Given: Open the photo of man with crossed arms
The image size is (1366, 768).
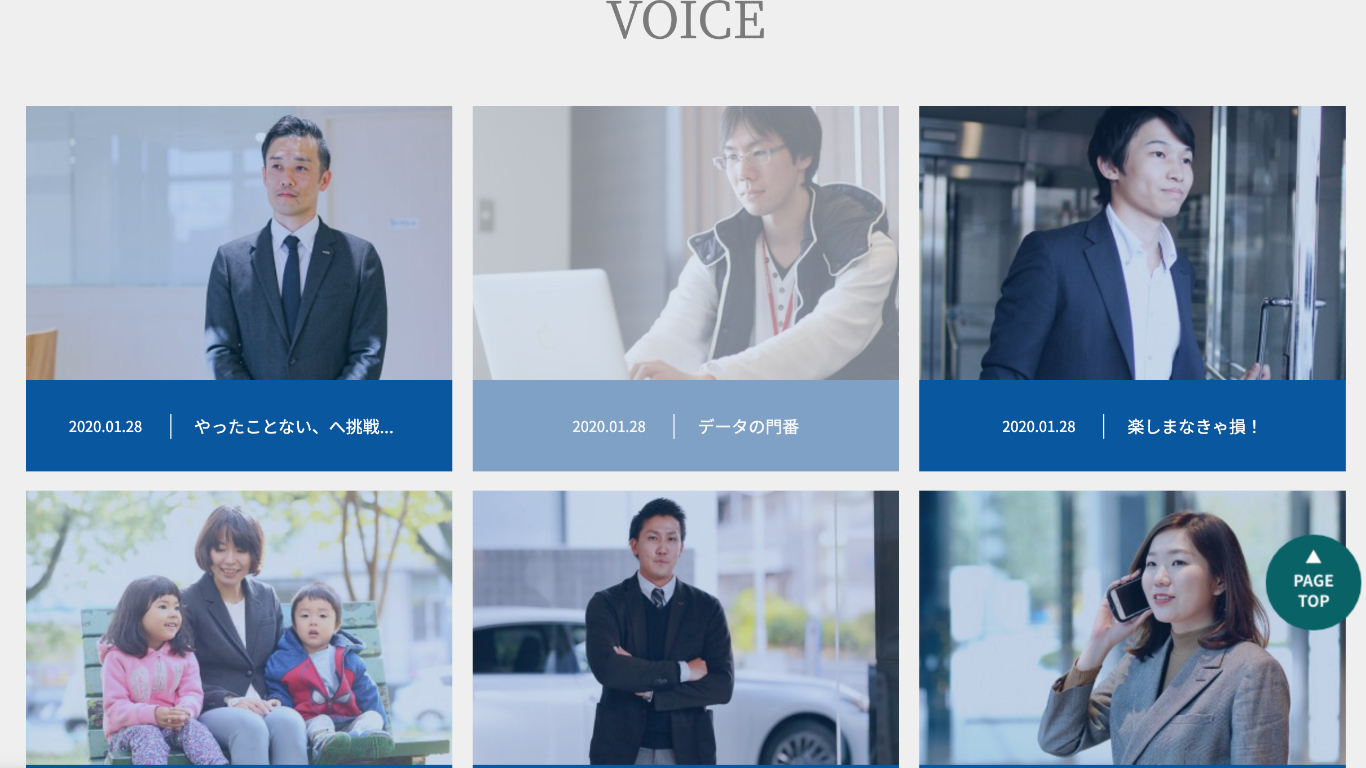Looking at the screenshot, I should 686,628.
